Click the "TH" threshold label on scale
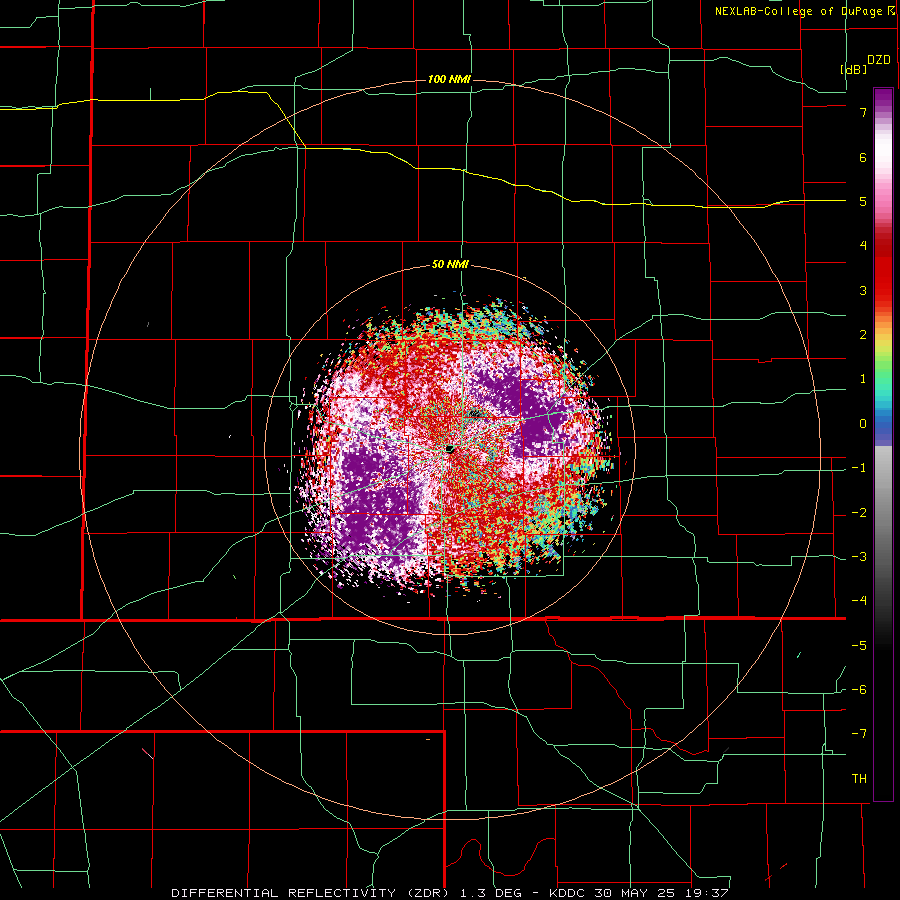The height and width of the screenshot is (900, 900). point(859,779)
